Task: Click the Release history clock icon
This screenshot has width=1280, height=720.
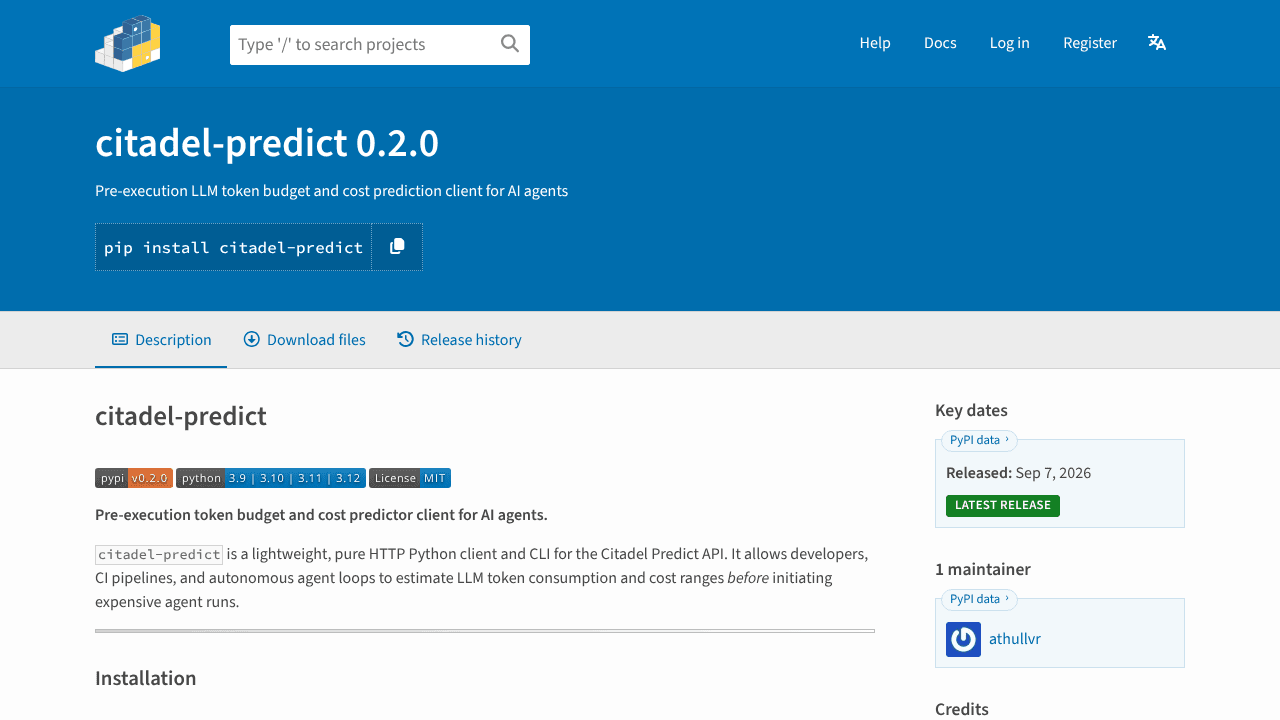Action: [x=405, y=340]
